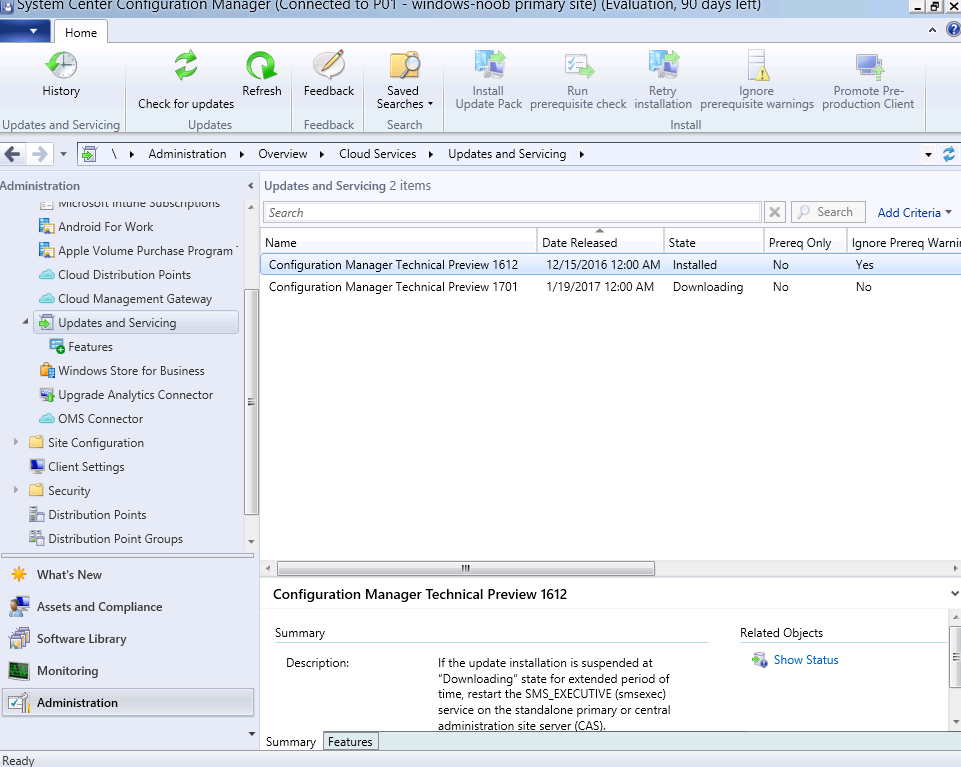
Task: Go back using the navigation arrow
Action: 13,154
